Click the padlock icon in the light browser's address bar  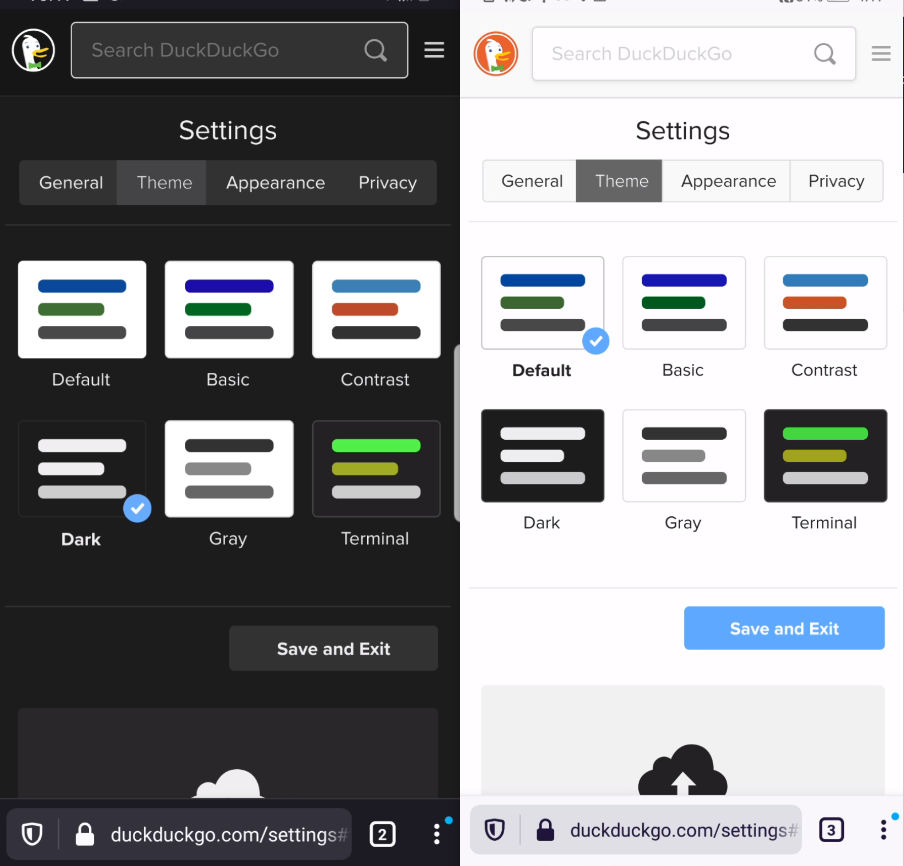(545, 830)
